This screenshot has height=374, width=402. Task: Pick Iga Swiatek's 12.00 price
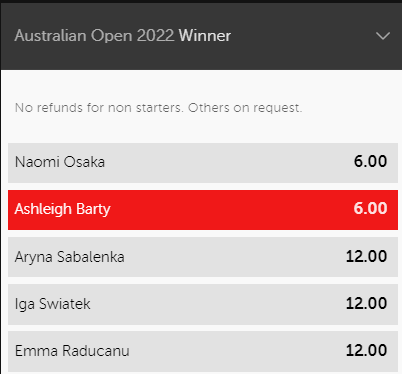366,303
